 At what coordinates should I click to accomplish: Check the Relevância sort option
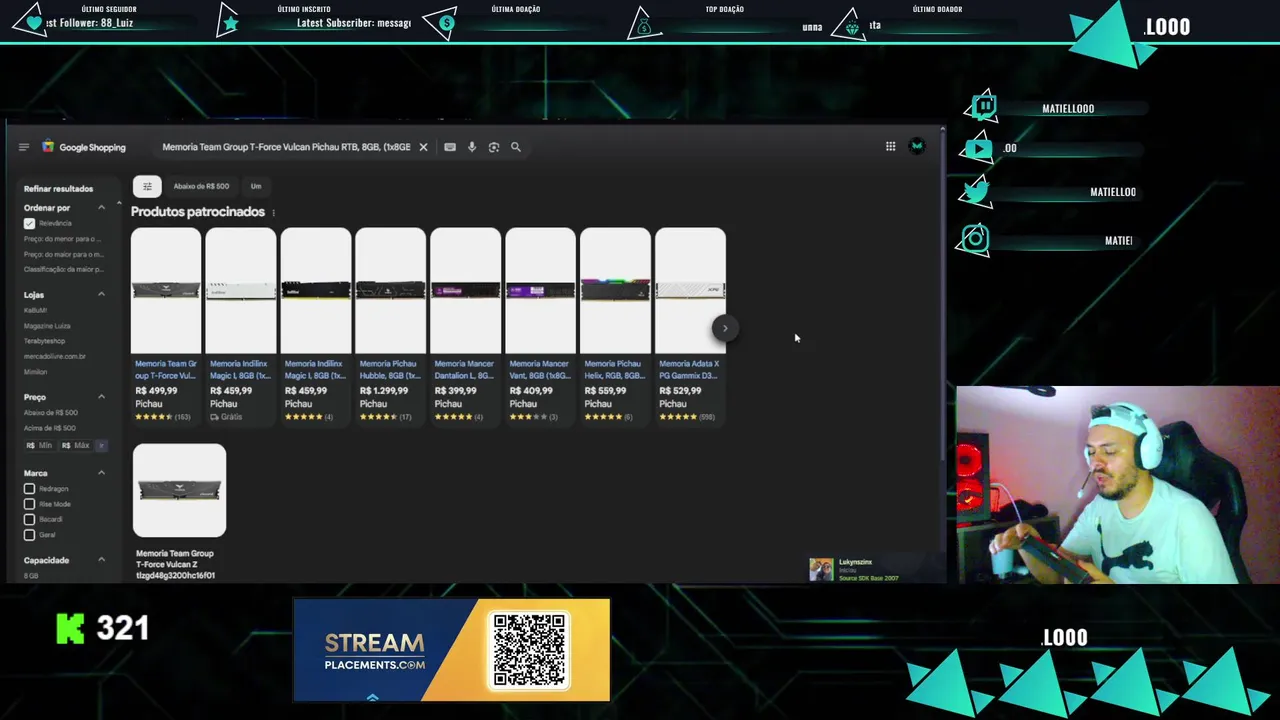tap(29, 223)
